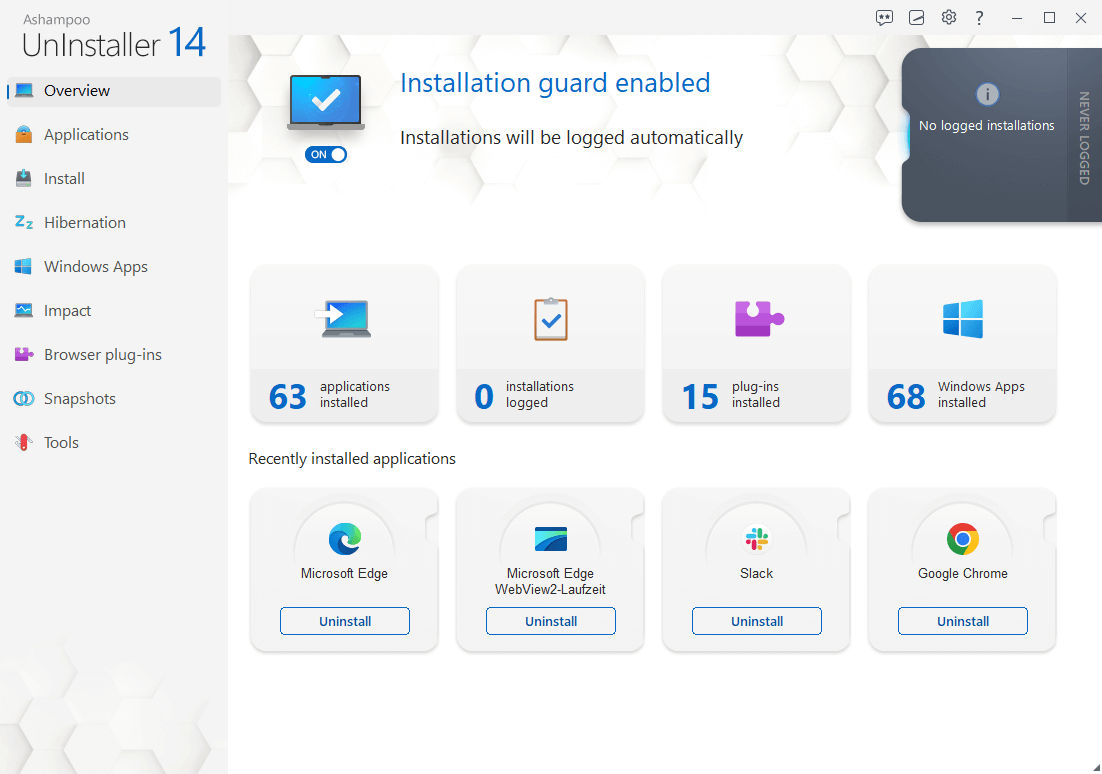Go to Hibernation in the sidebar
This screenshot has height=774, width=1102.
click(x=85, y=223)
